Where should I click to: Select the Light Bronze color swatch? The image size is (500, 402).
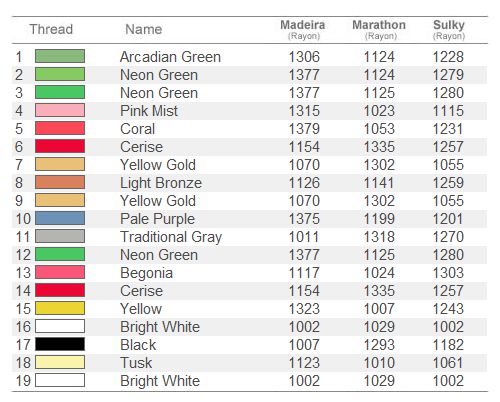(60, 182)
